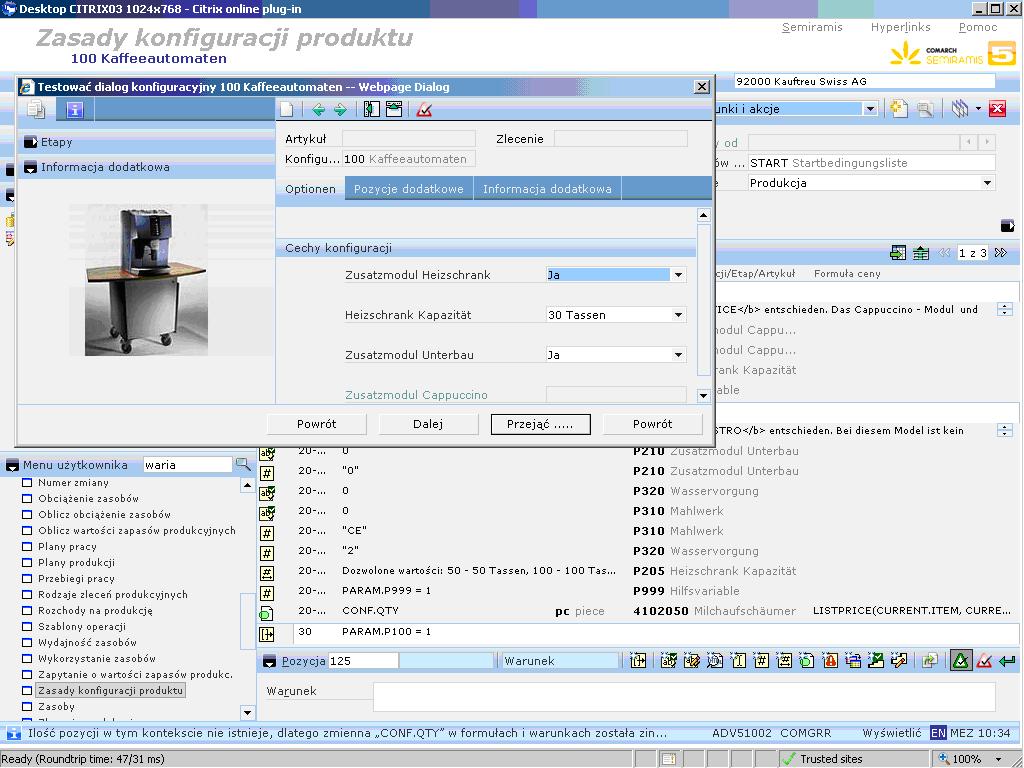Switch to the Informacja dodatkowa tab
The width and height of the screenshot is (1024, 768).
[547, 189]
